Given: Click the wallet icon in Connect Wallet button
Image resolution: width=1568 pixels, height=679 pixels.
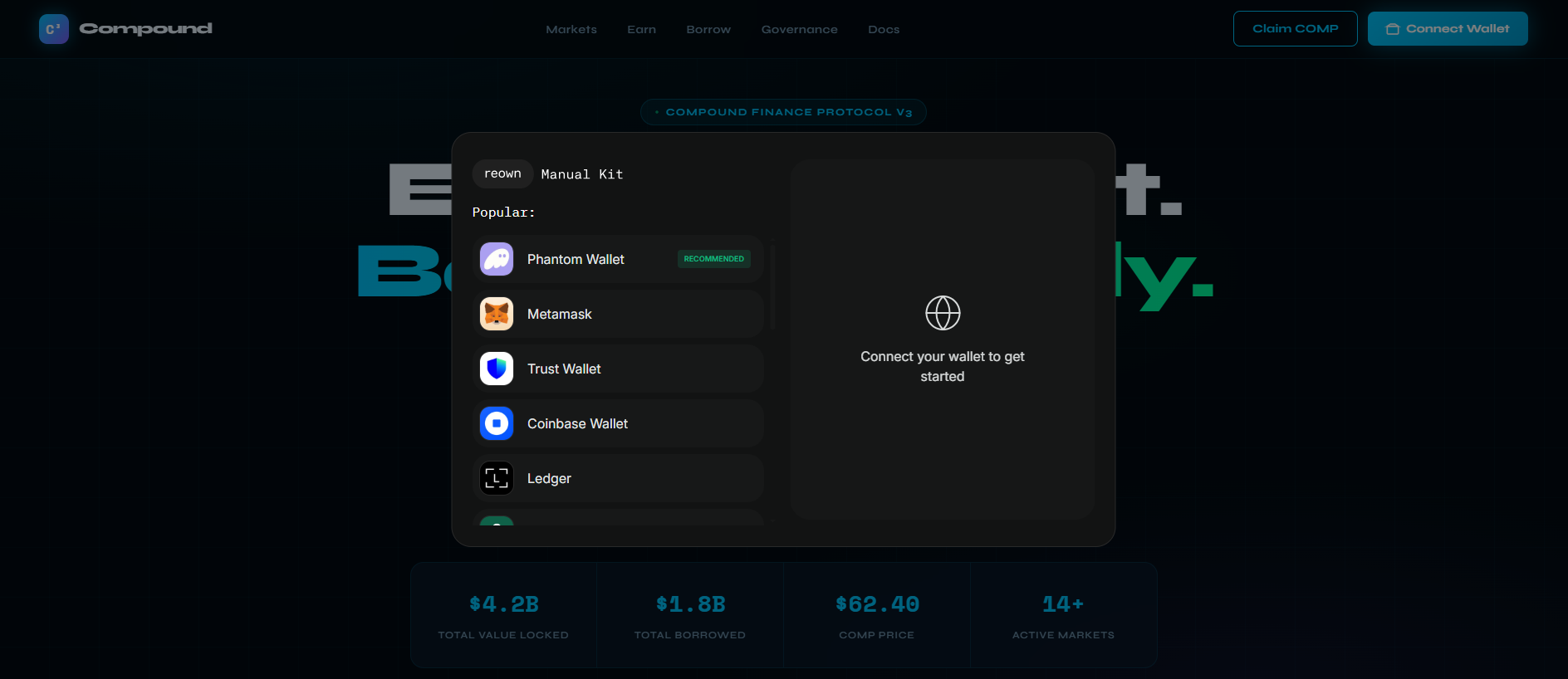Looking at the screenshot, I should pos(1393,29).
